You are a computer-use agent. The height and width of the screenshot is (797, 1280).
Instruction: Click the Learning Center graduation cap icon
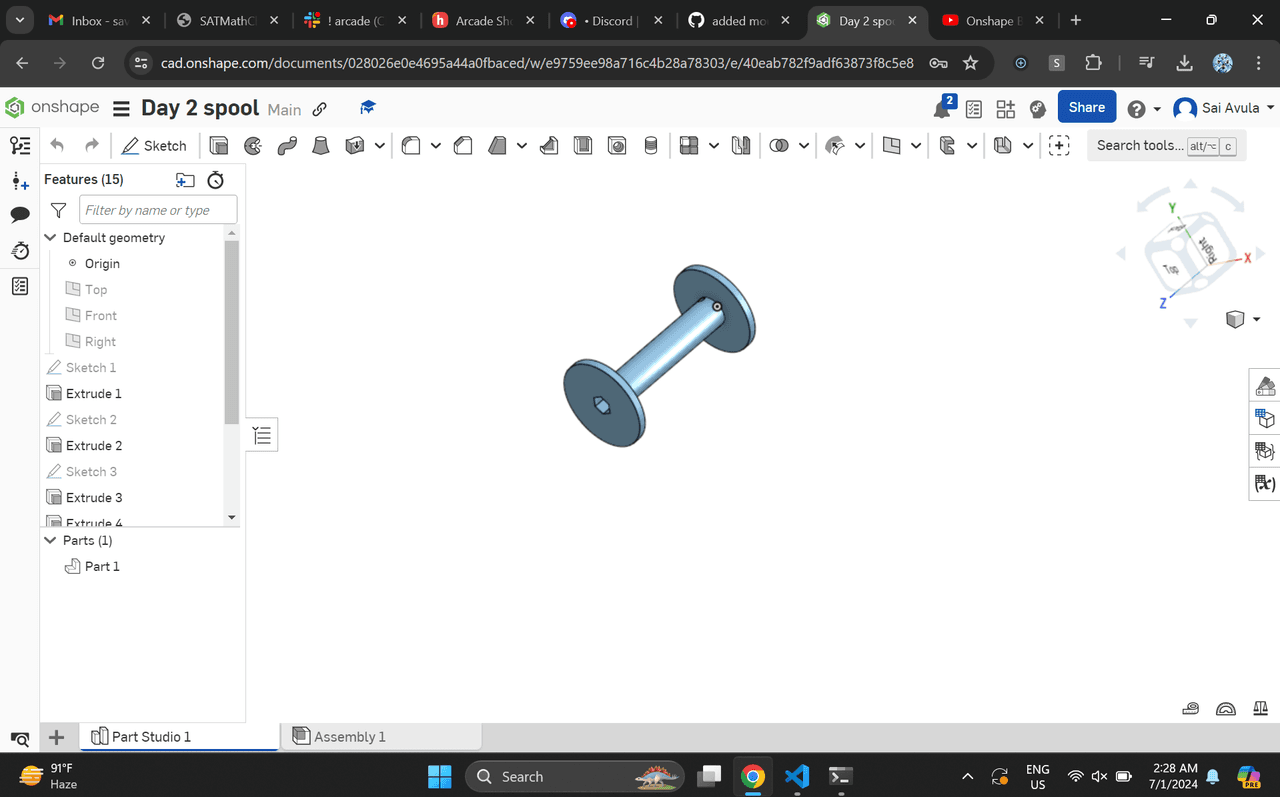368,108
